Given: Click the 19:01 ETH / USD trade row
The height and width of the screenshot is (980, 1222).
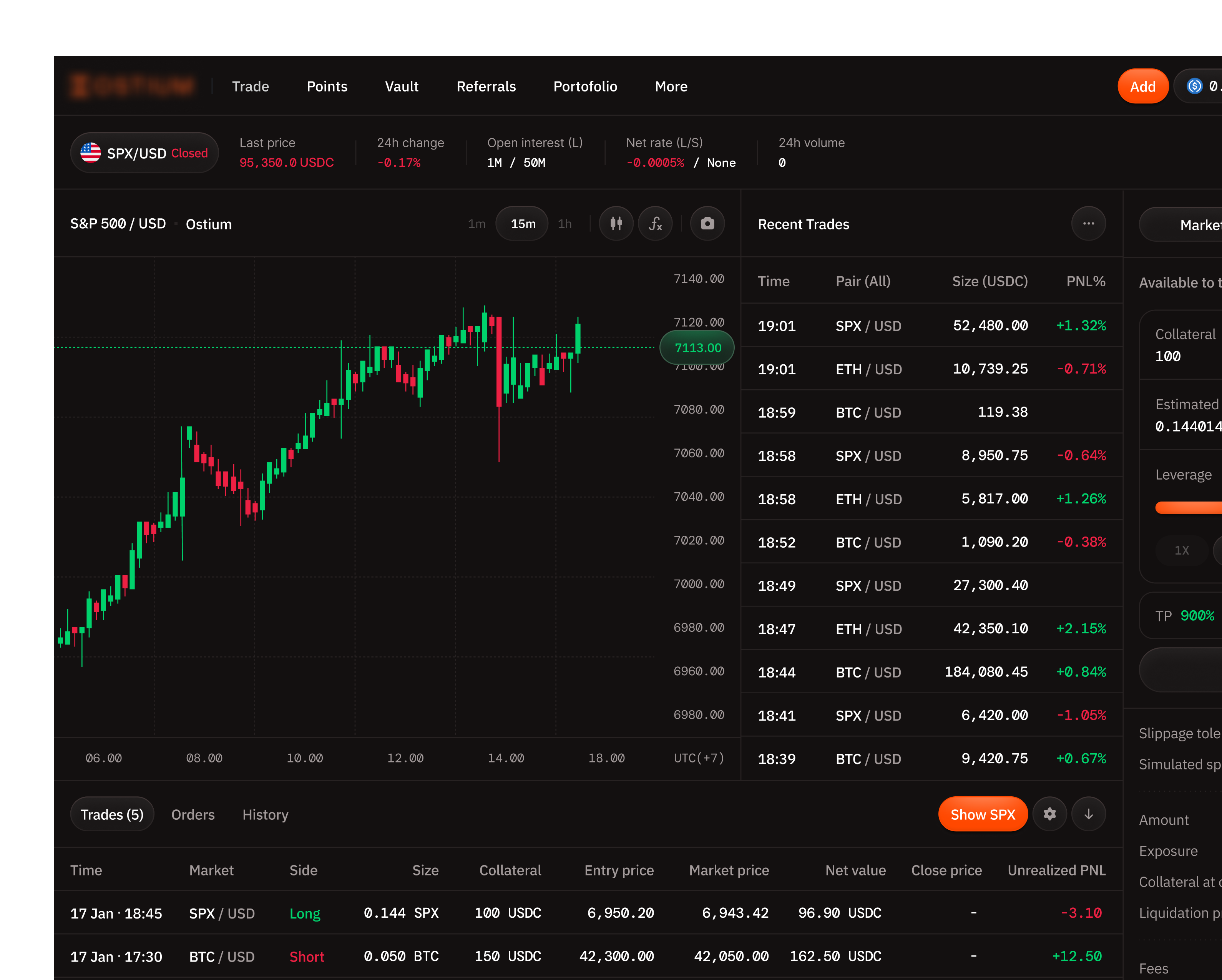Looking at the screenshot, I should tap(932, 369).
